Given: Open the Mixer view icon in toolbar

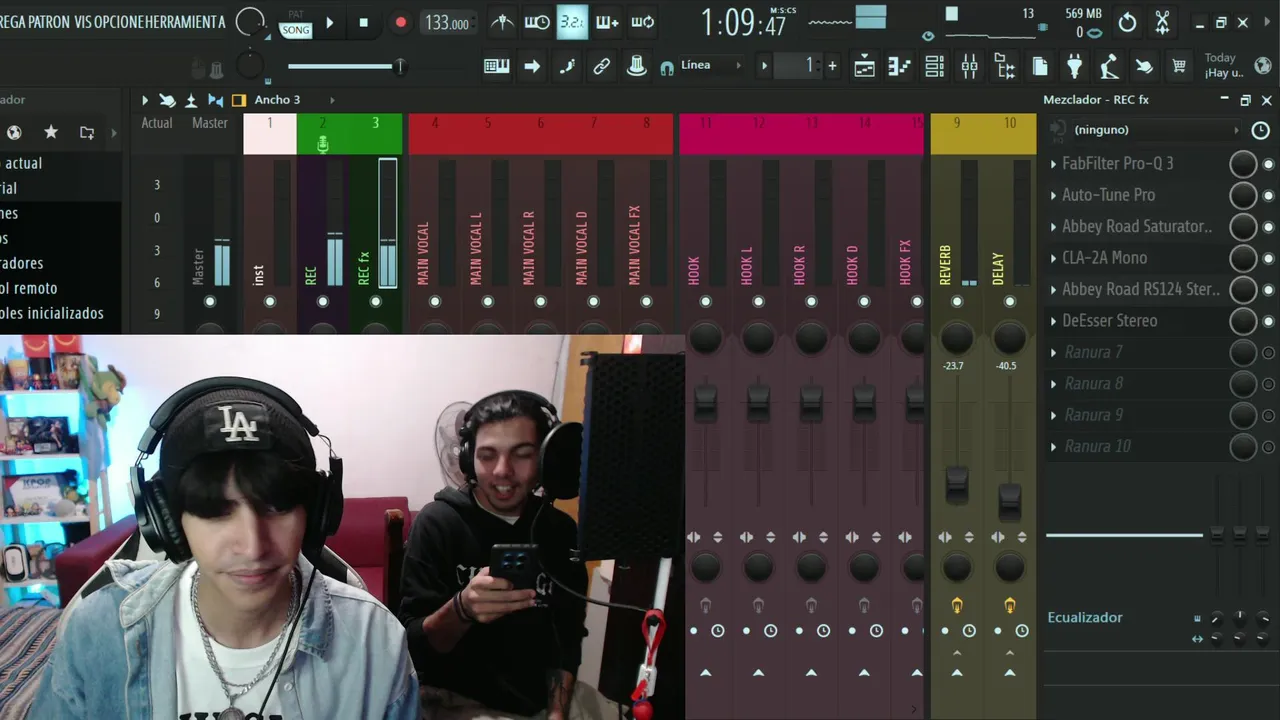Looking at the screenshot, I should pos(969,67).
